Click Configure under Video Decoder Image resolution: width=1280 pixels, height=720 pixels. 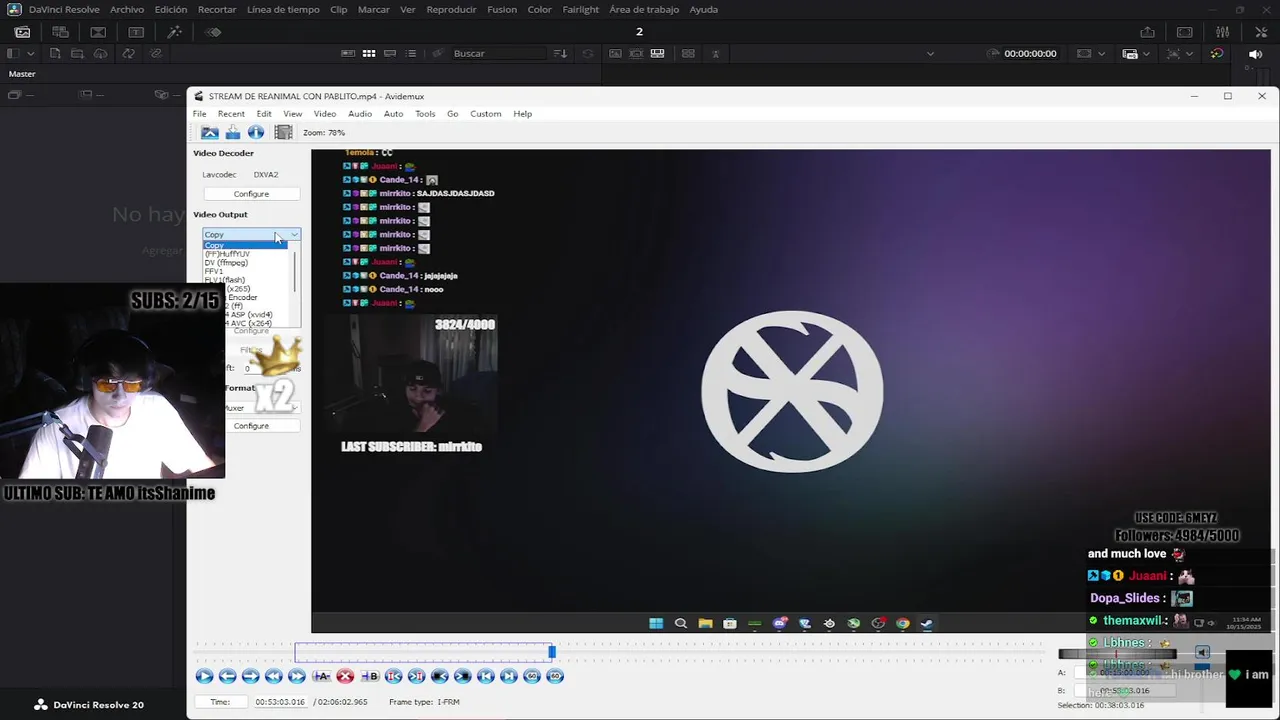coord(251,194)
